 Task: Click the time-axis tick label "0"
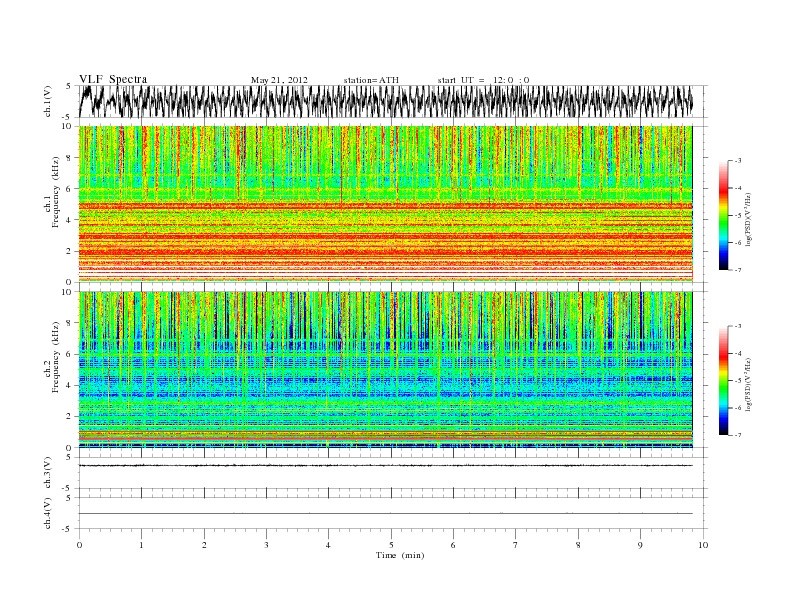pos(79,545)
